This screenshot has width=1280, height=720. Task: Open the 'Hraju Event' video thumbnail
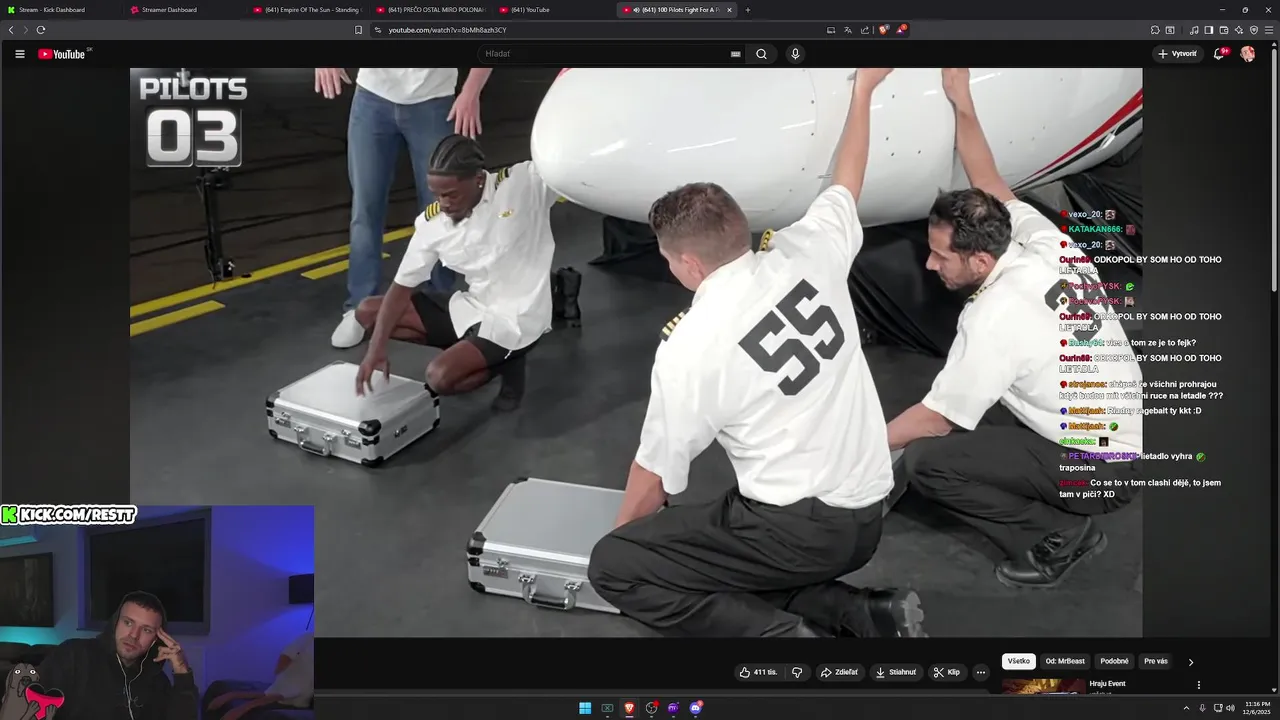pyautogui.click(x=1043, y=686)
